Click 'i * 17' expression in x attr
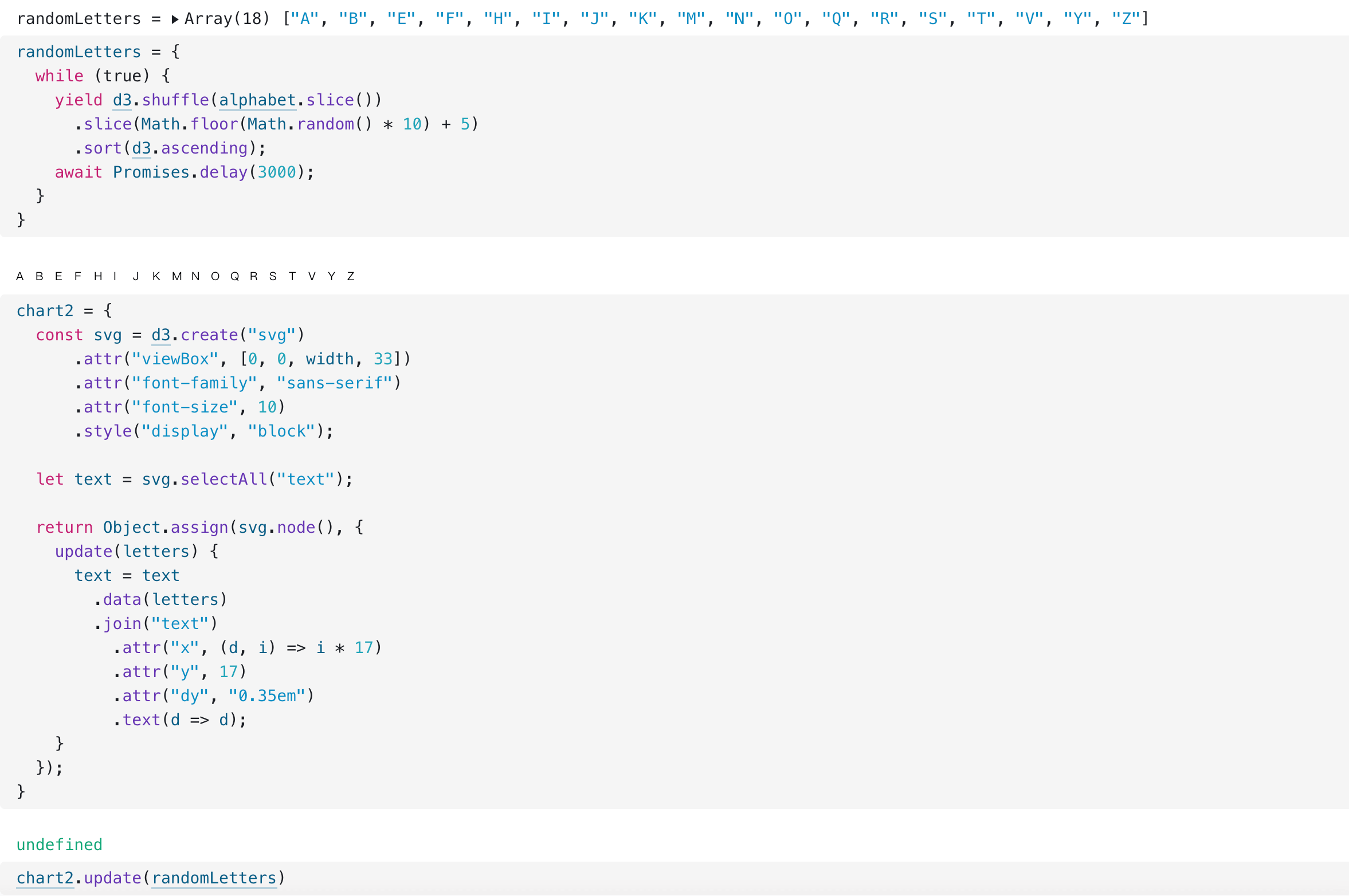Screen dimensions: 1349x896 coord(345,648)
